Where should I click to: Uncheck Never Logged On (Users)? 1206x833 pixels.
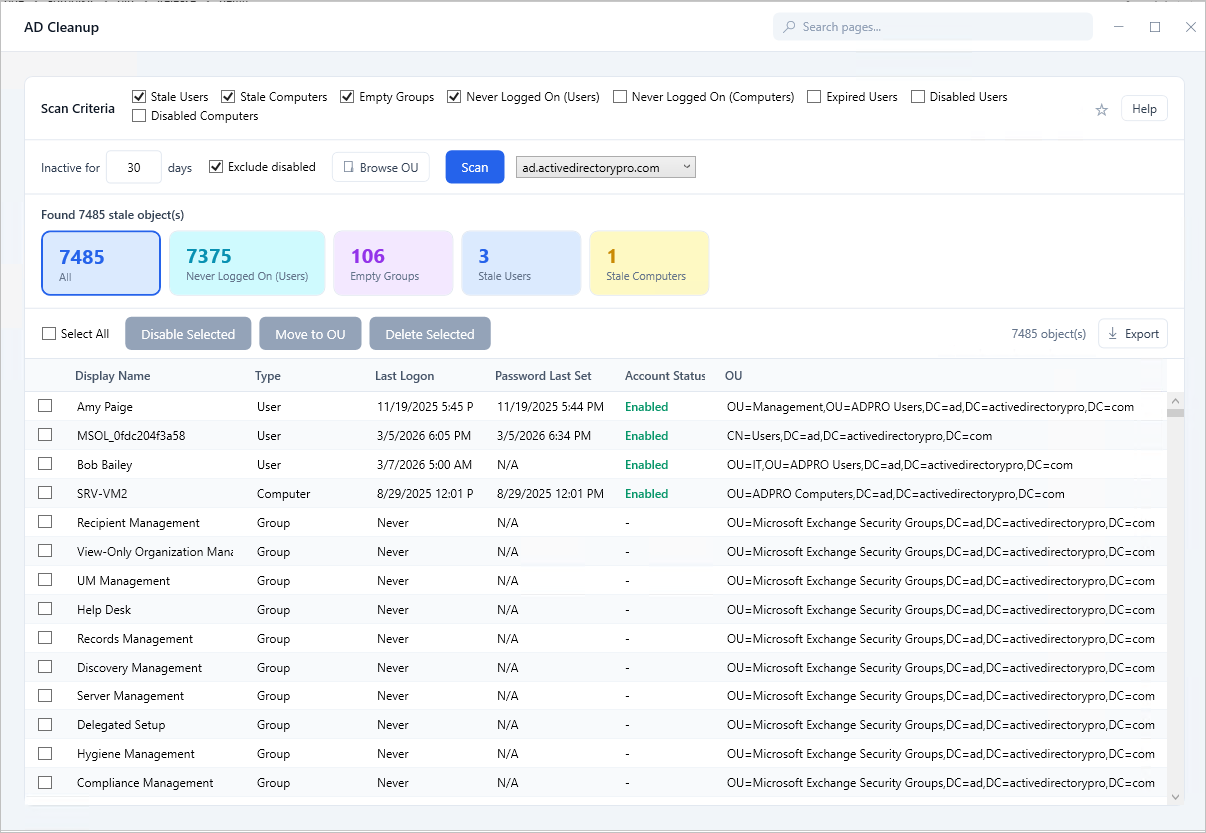point(454,97)
